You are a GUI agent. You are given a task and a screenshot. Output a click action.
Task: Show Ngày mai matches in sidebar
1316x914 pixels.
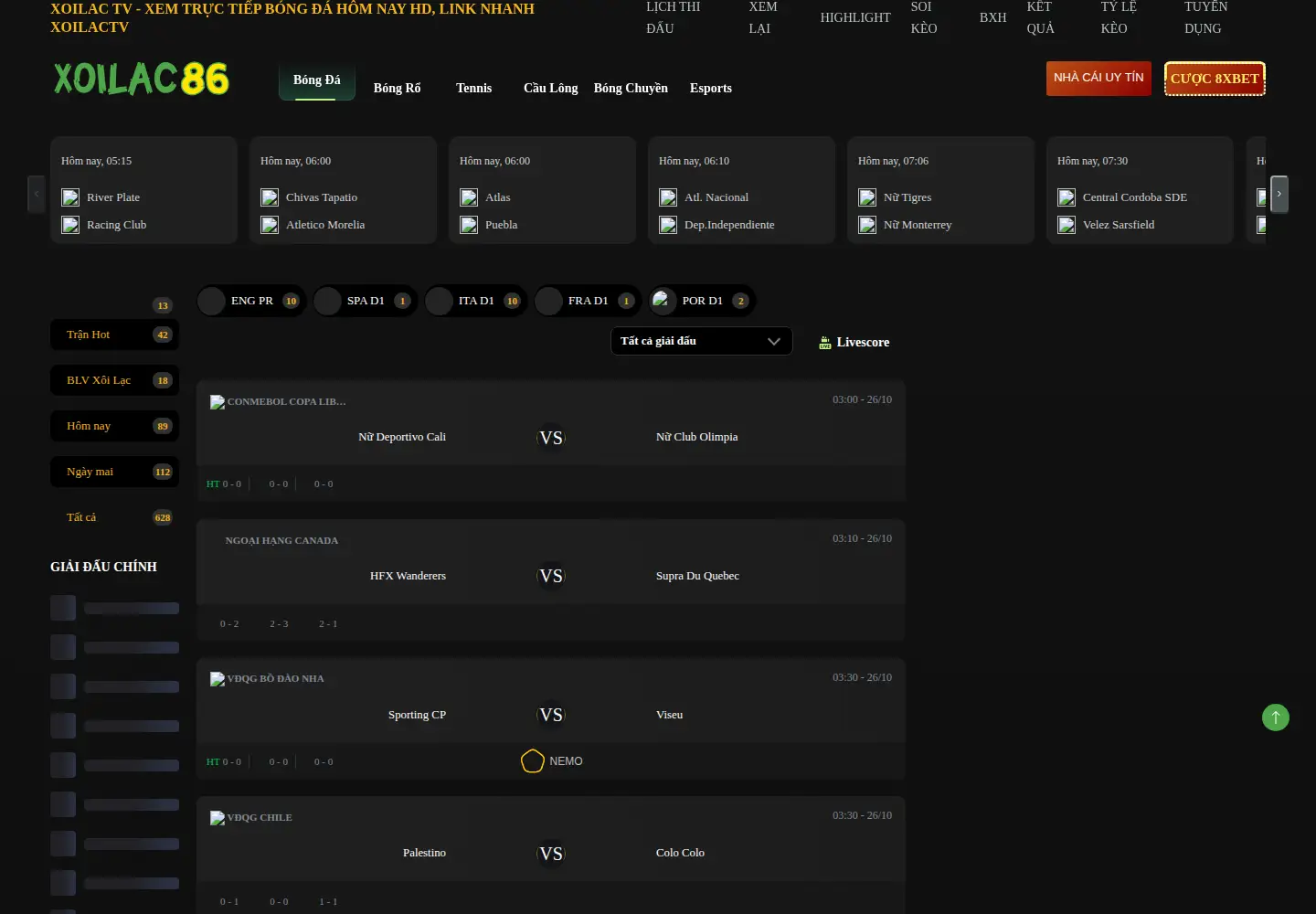[114, 472]
